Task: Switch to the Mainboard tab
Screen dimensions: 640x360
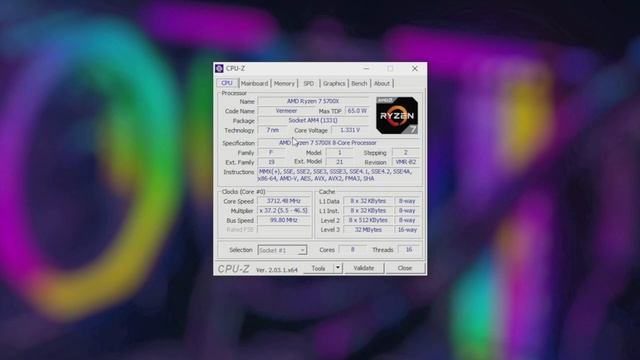Action: pos(254,83)
